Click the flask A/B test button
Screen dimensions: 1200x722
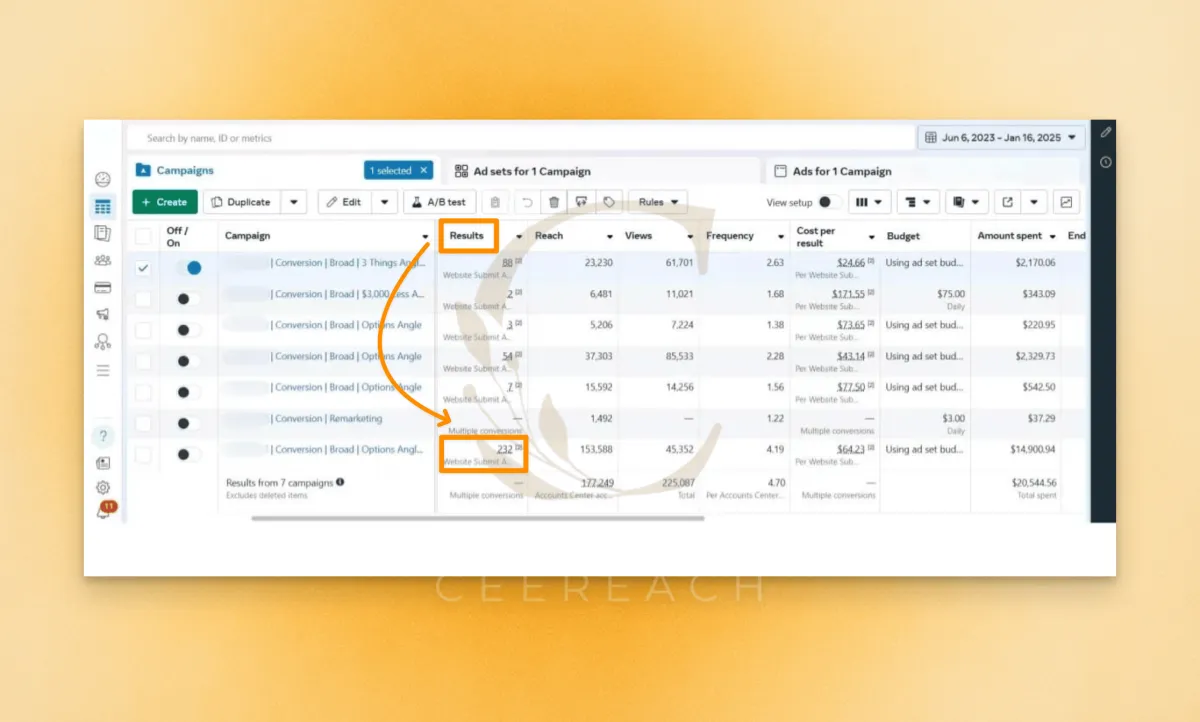pyautogui.click(x=441, y=202)
